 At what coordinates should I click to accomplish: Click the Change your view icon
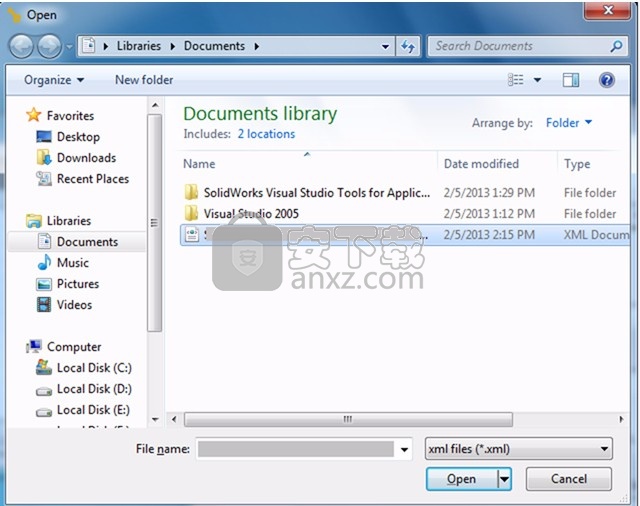point(516,80)
